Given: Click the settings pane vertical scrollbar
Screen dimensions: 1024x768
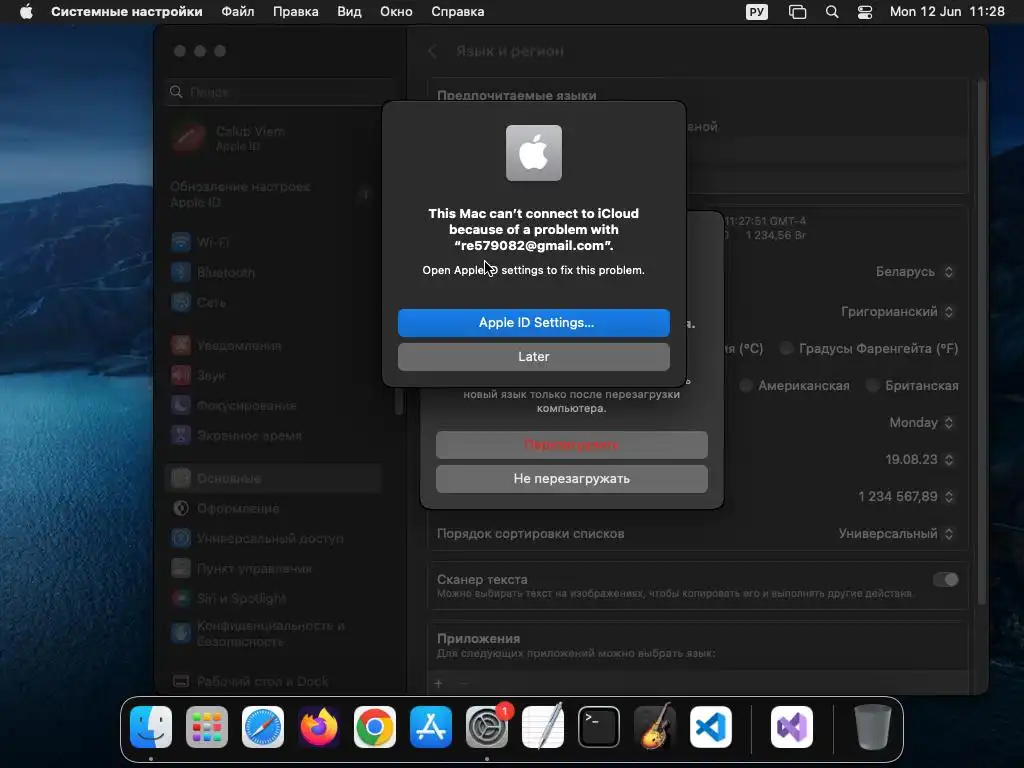Looking at the screenshot, I should point(982,343).
